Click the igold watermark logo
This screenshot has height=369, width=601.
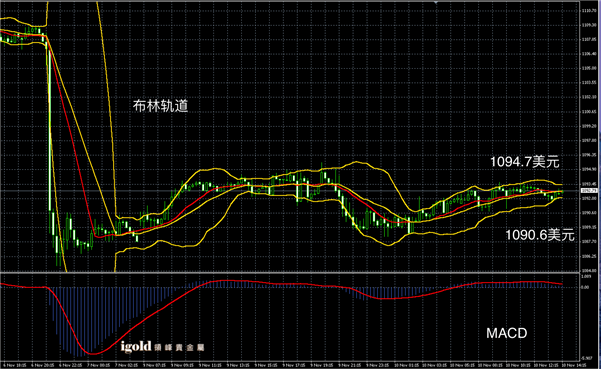tap(136, 347)
